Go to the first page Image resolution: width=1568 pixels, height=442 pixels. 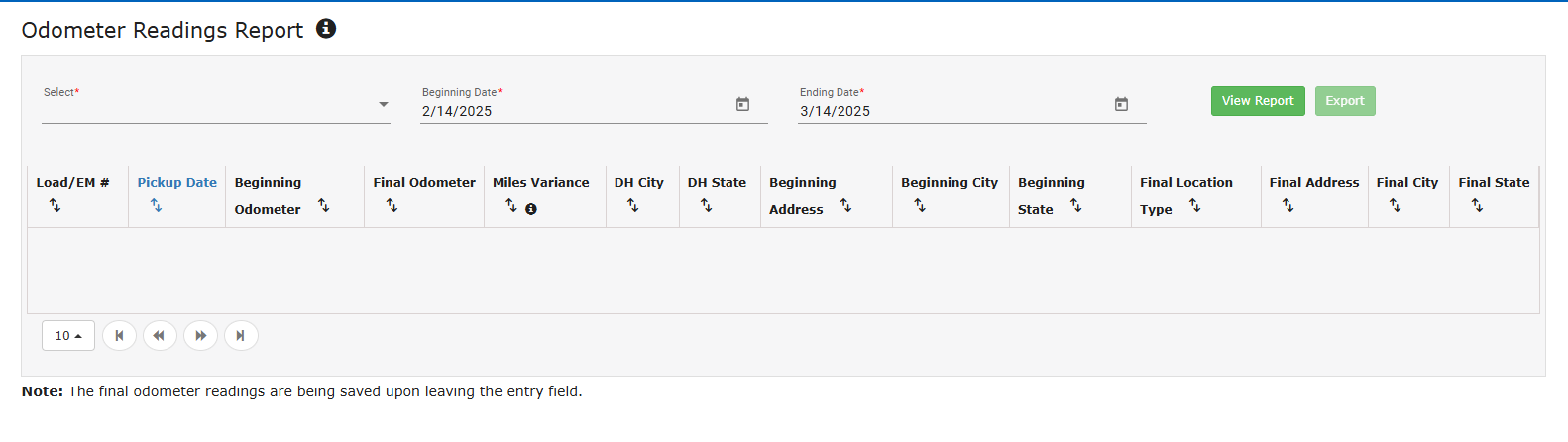click(x=119, y=336)
